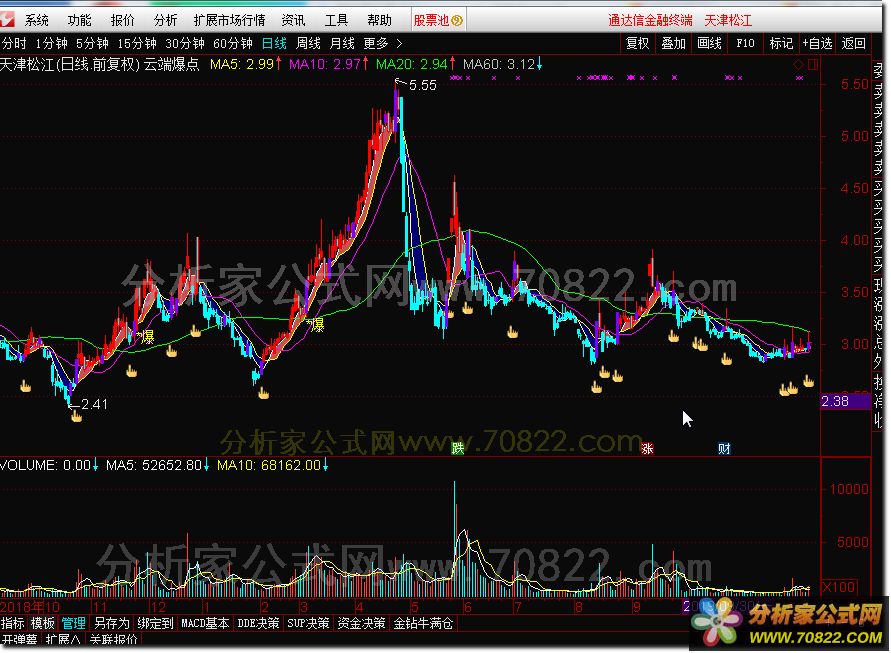Open the 分析 menu
891x653 pixels.
165,20
